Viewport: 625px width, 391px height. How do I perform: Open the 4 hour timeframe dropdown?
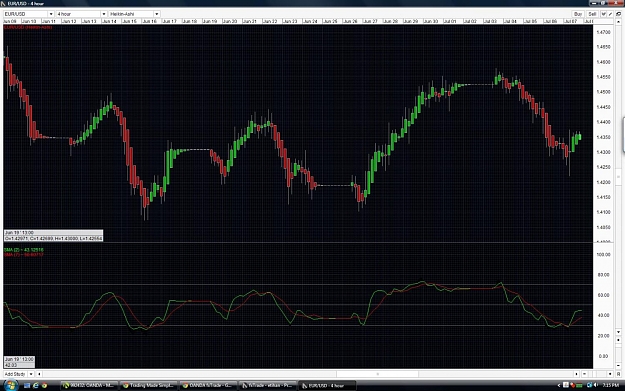click(81, 14)
